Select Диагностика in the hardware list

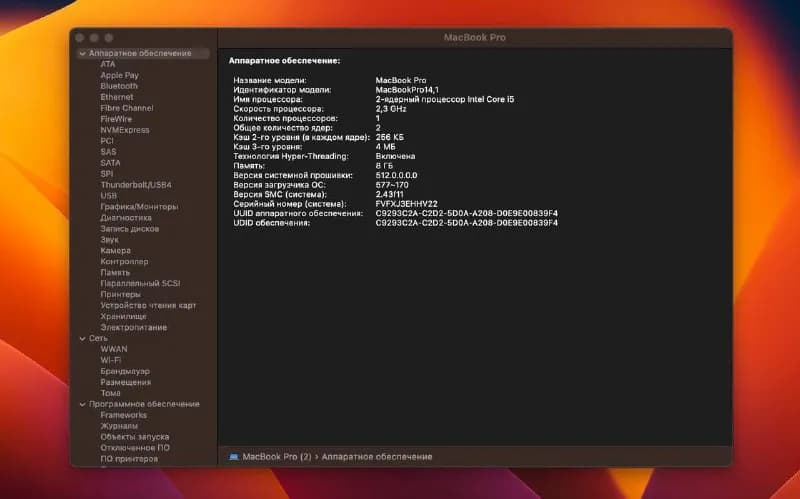tap(126, 218)
